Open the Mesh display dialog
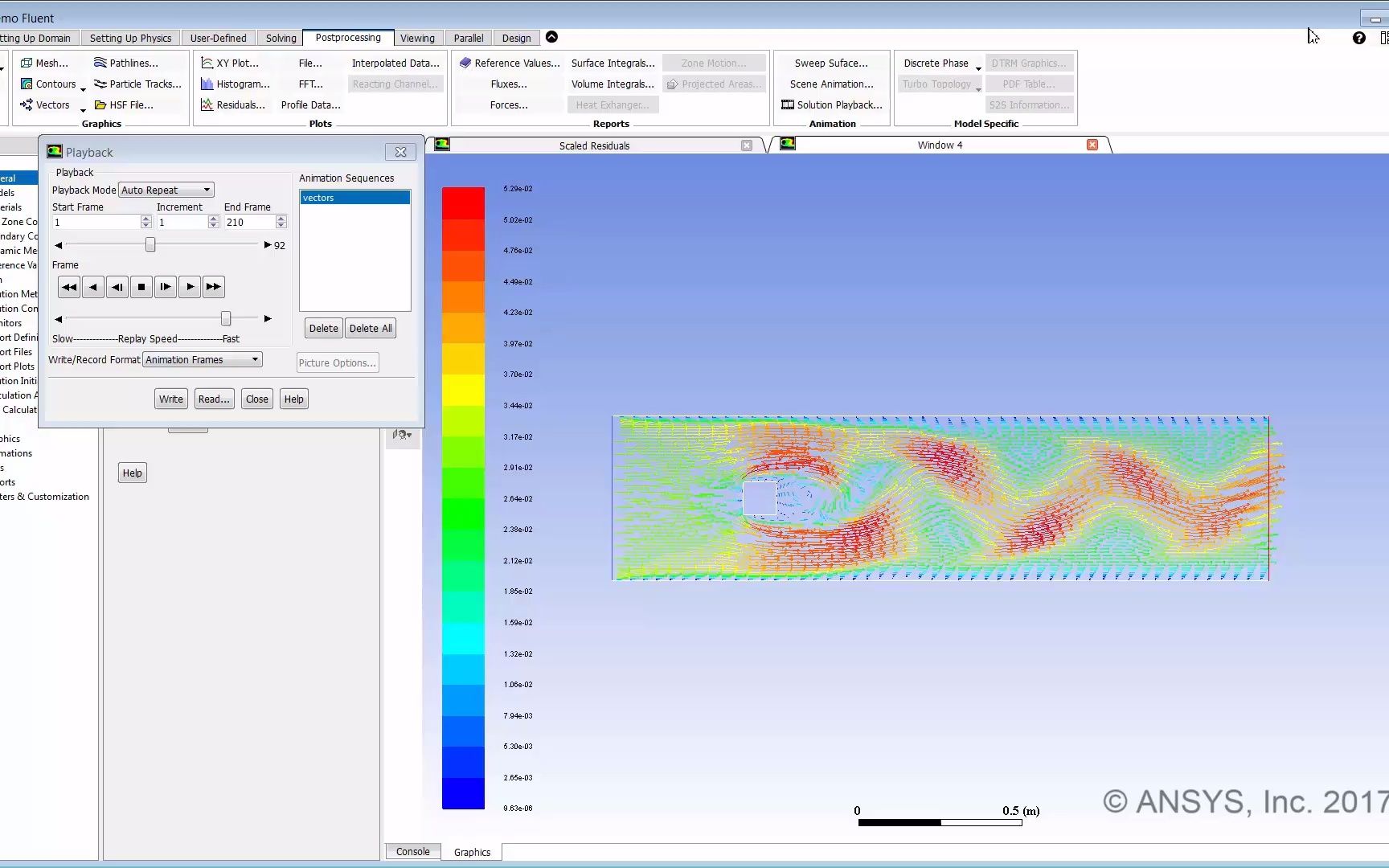Image resolution: width=1389 pixels, height=868 pixels. point(46,63)
